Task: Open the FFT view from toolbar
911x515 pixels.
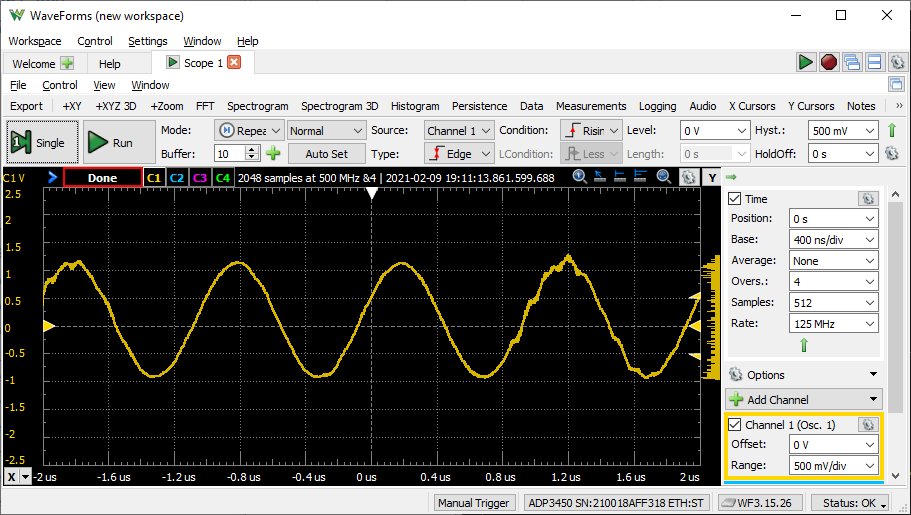Action: [205, 106]
